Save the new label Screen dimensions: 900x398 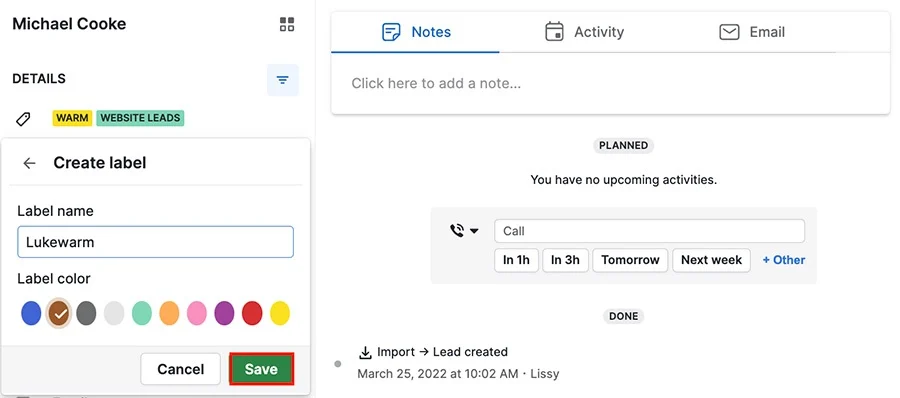261,369
